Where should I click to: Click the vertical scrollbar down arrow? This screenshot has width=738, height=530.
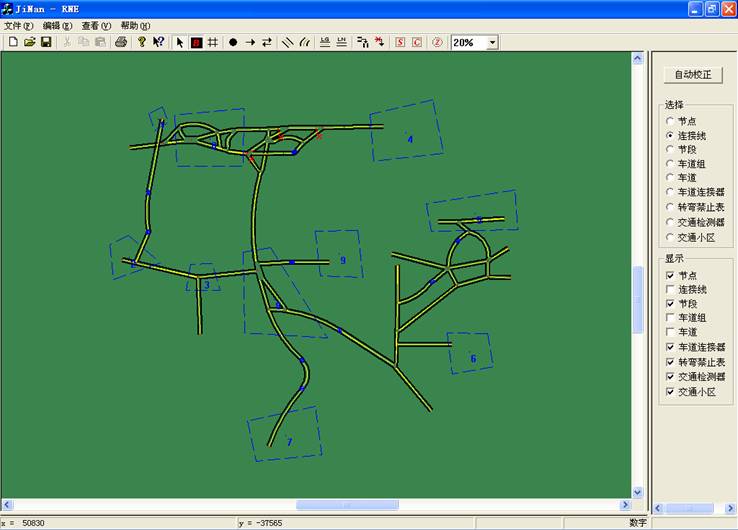pyautogui.click(x=639, y=492)
